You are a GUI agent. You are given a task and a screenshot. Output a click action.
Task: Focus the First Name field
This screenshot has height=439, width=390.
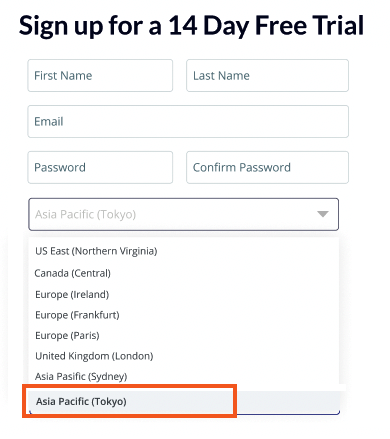click(100, 76)
